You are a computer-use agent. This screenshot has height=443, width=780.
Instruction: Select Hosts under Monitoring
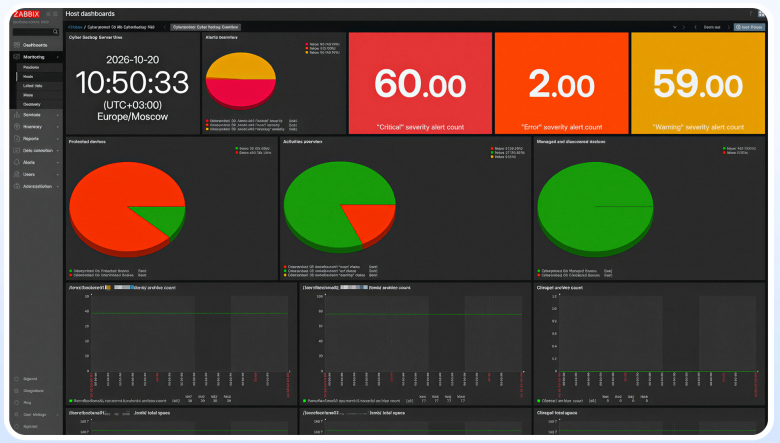coord(28,77)
